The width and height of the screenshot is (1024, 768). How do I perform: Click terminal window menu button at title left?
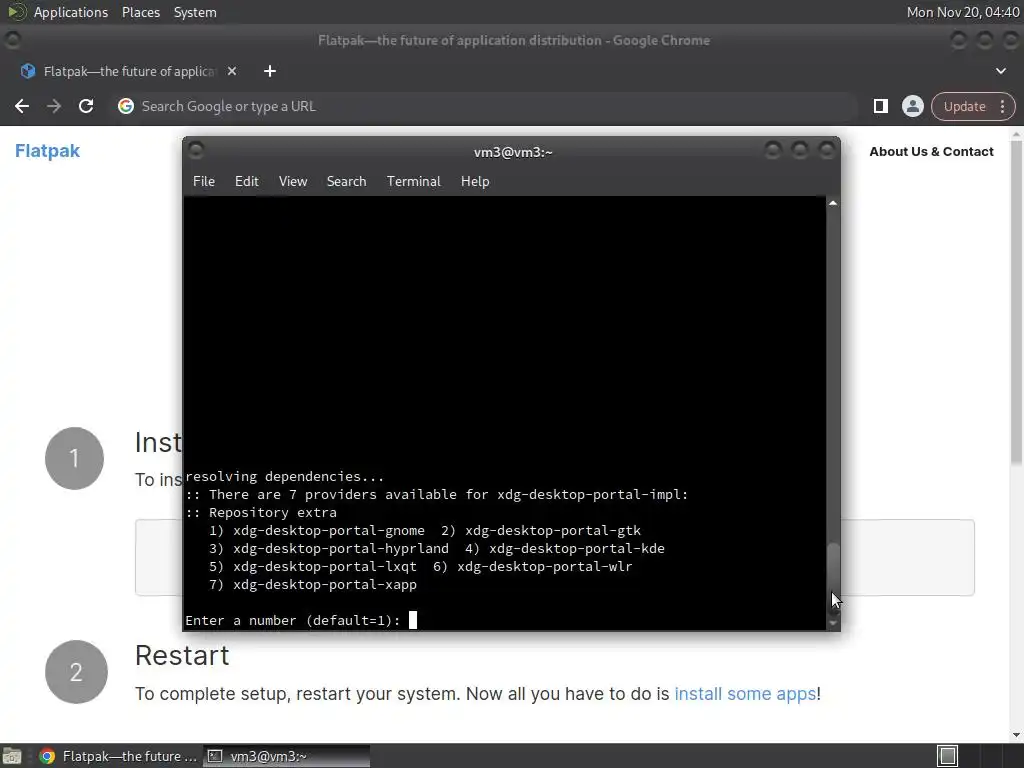(x=196, y=151)
